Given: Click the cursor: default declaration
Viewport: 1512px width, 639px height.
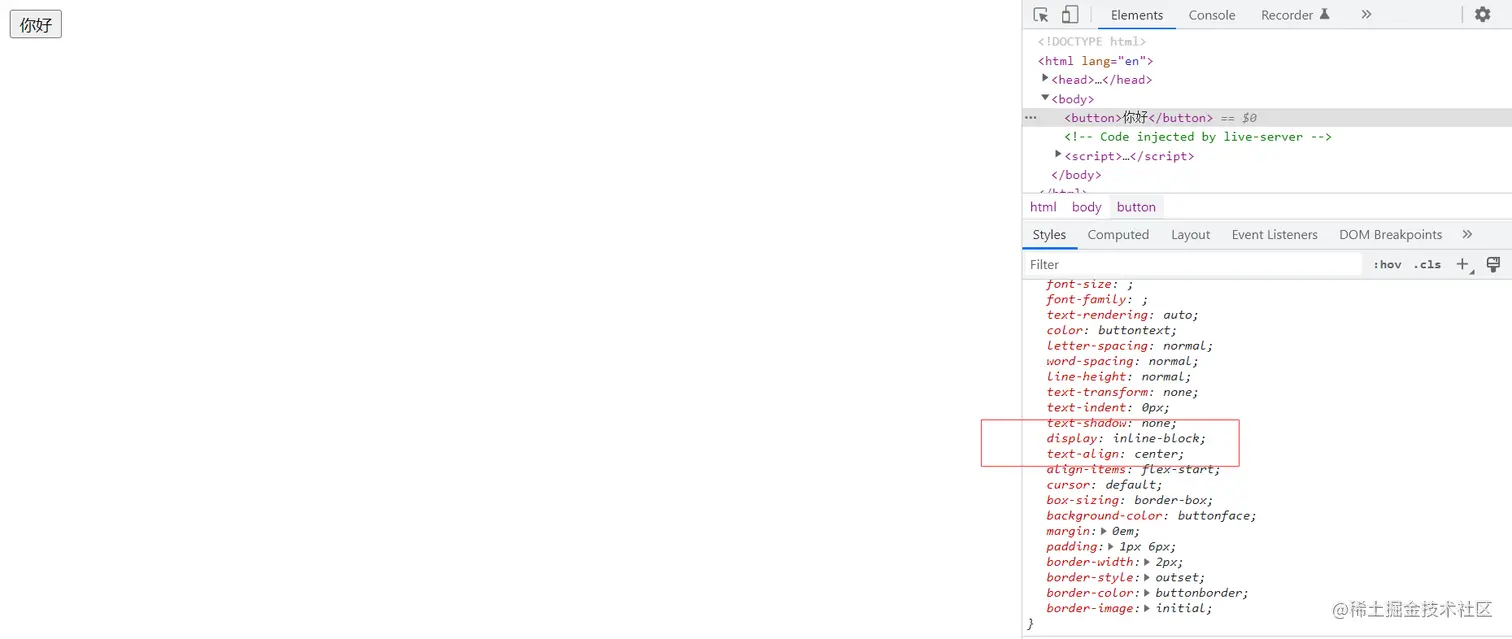Looking at the screenshot, I should [1104, 485].
